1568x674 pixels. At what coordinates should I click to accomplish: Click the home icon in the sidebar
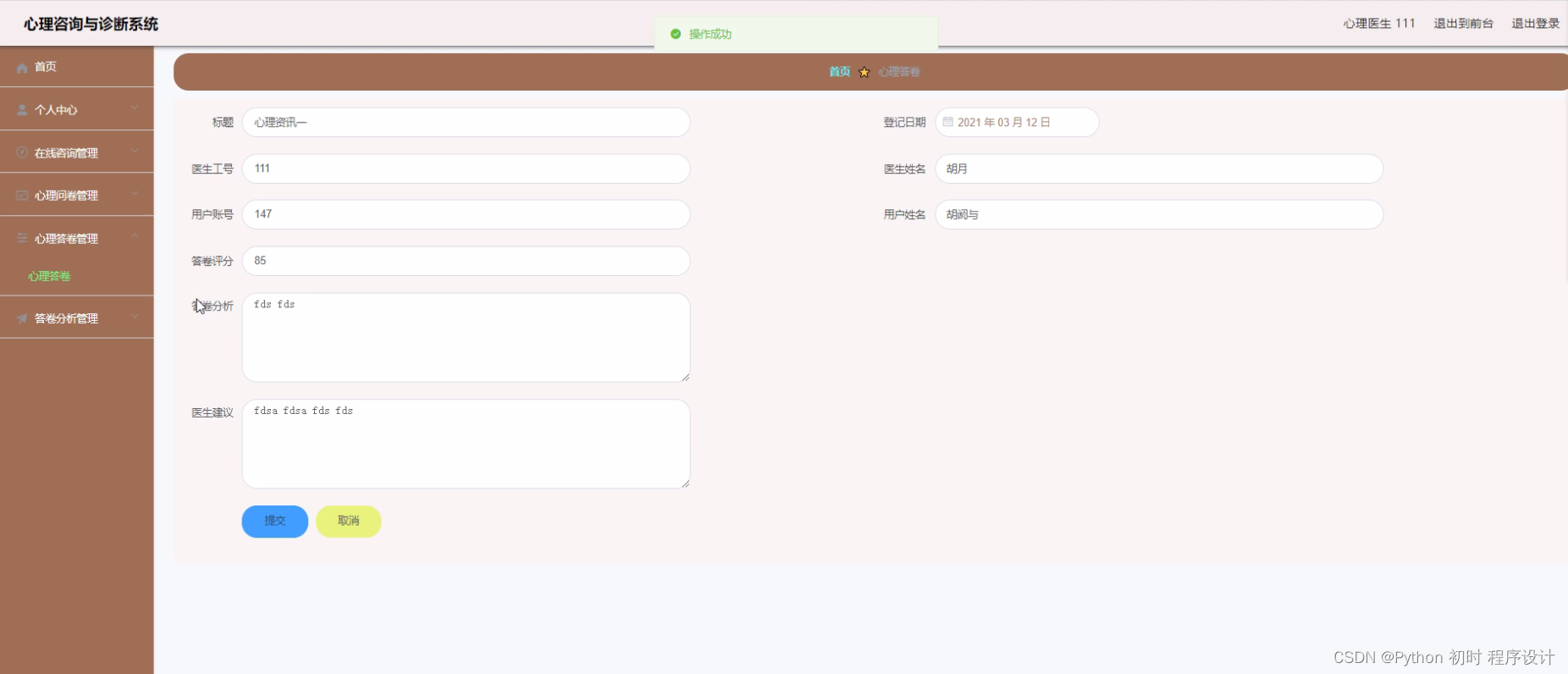[22, 68]
